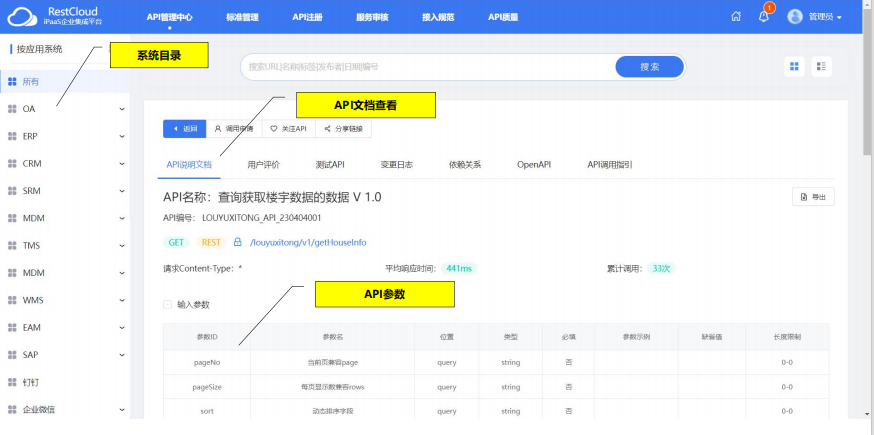The image size is (874, 435).
Task: Switch to grid view layout
Action: (x=795, y=66)
